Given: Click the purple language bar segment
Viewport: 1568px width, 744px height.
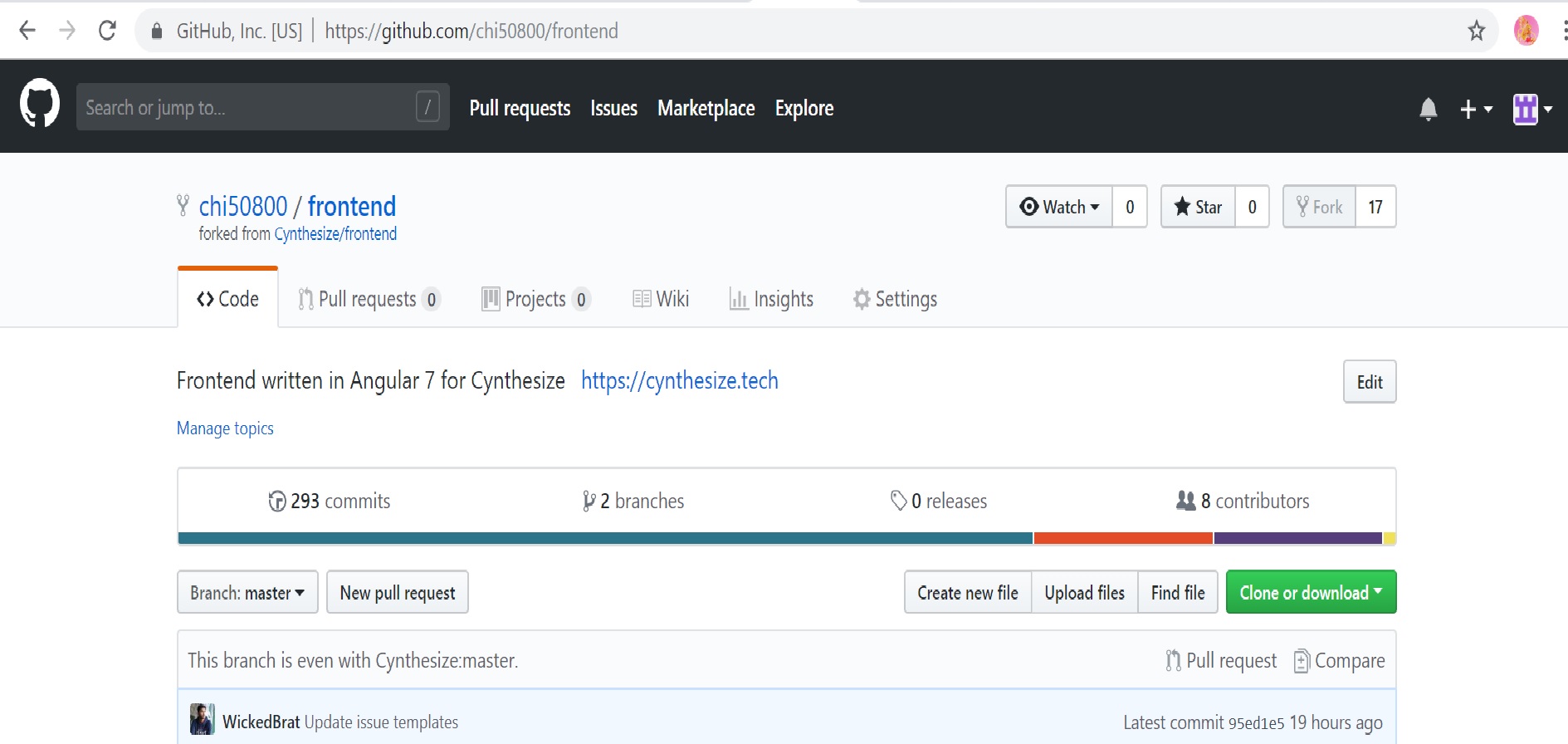Looking at the screenshot, I should coord(1297,538).
